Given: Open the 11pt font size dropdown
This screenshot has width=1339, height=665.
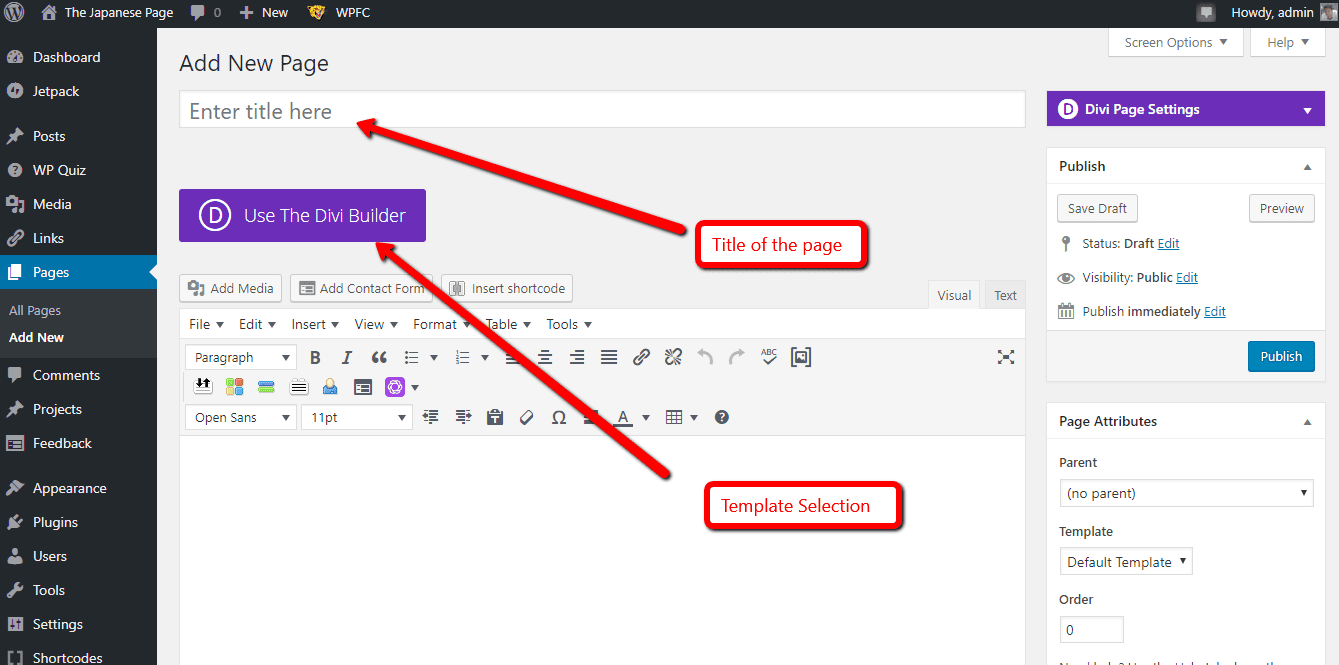Looking at the screenshot, I should pyautogui.click(x=357, y=417).
